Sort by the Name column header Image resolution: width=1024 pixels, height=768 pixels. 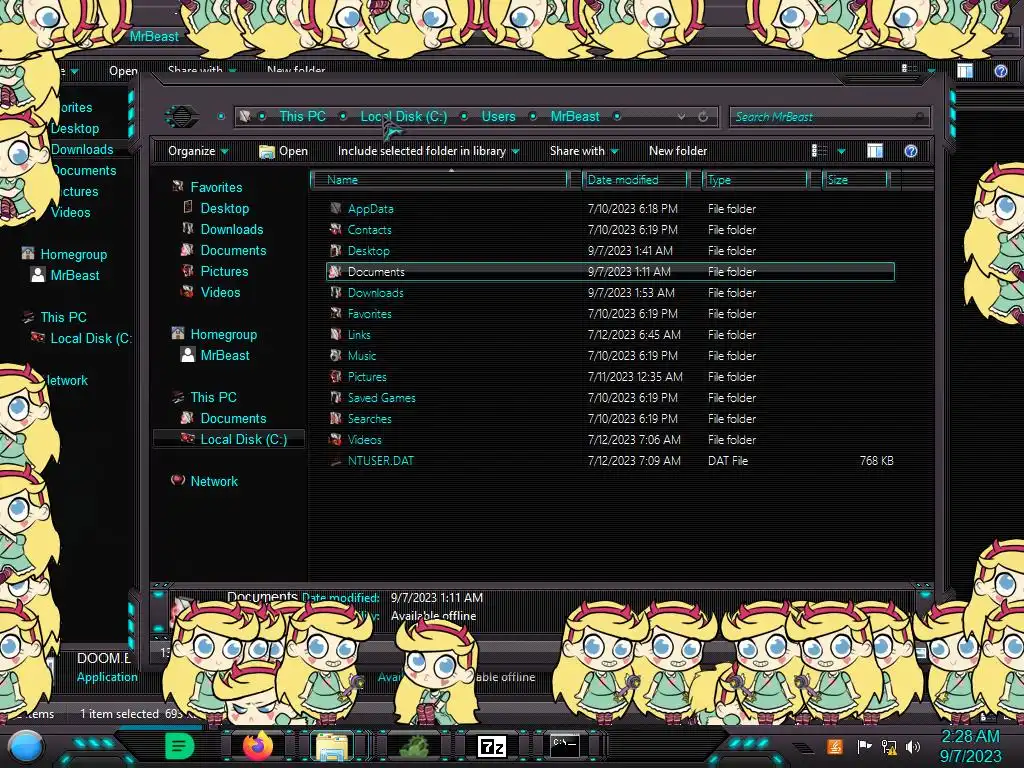[440, 180]
